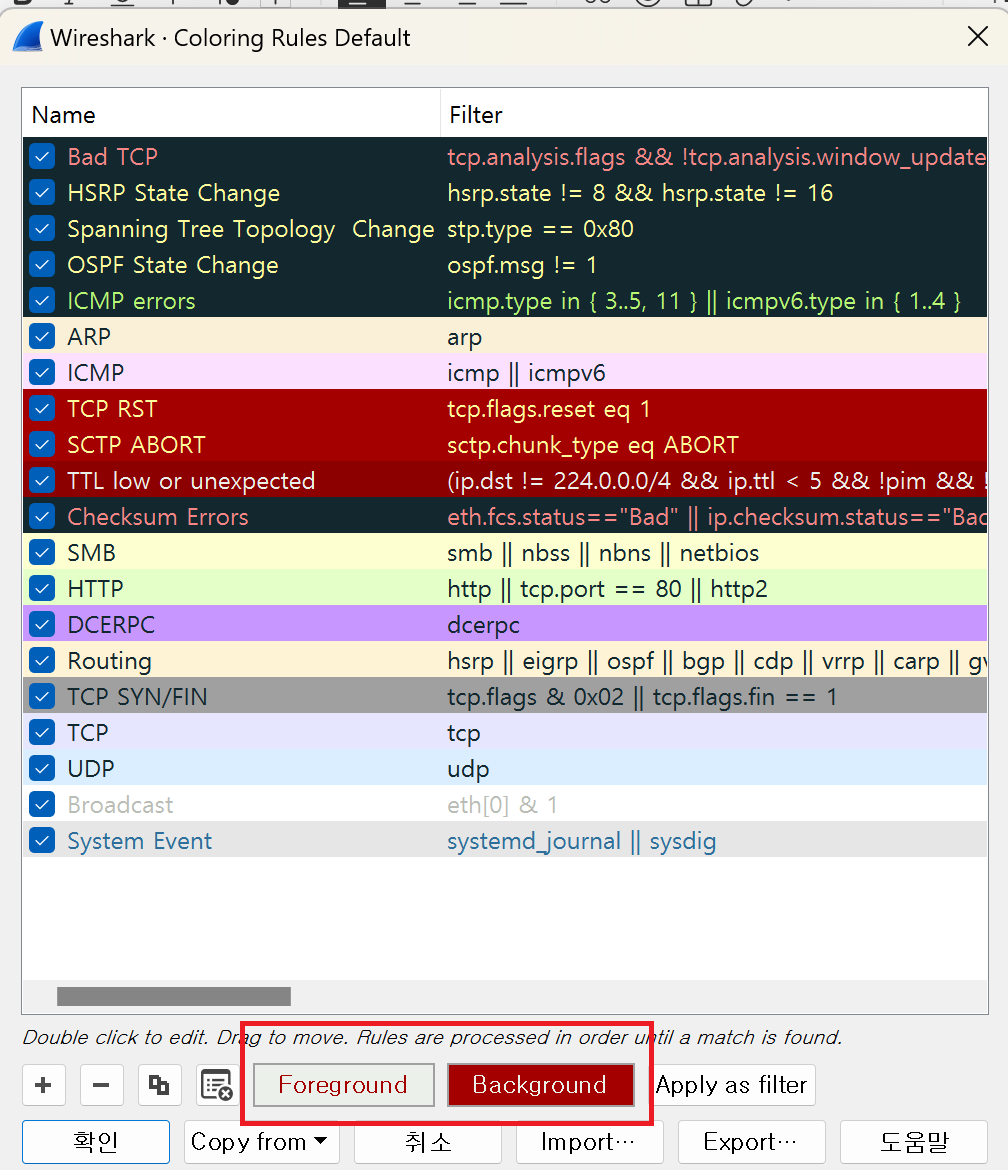Viewport: 1008px width, 1170px height.
Task: Select the Checksum Errors rule name
Action: [x=157, y=516]
